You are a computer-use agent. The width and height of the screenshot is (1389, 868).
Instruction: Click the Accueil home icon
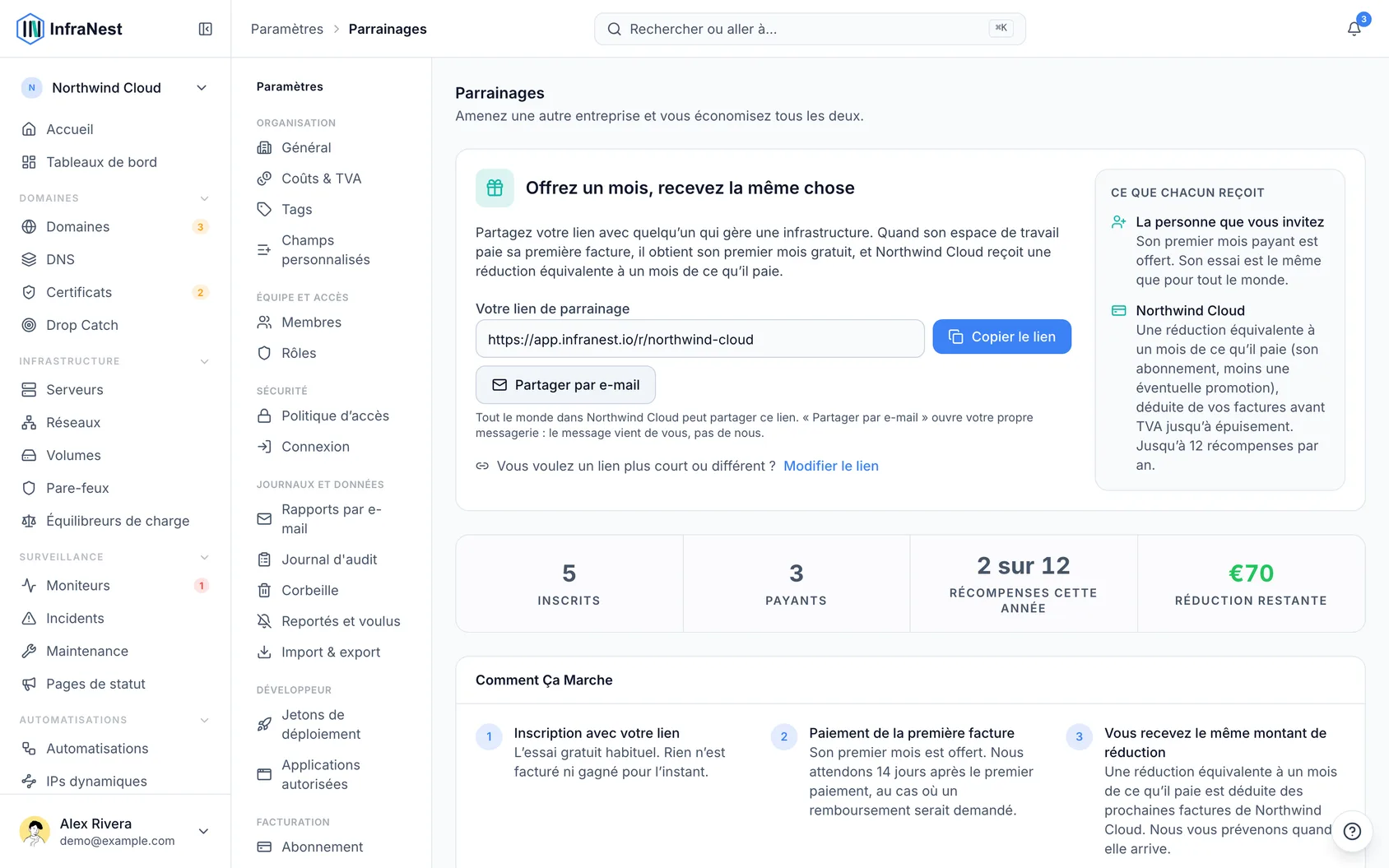pyautogui.click(x=29, y=129)
